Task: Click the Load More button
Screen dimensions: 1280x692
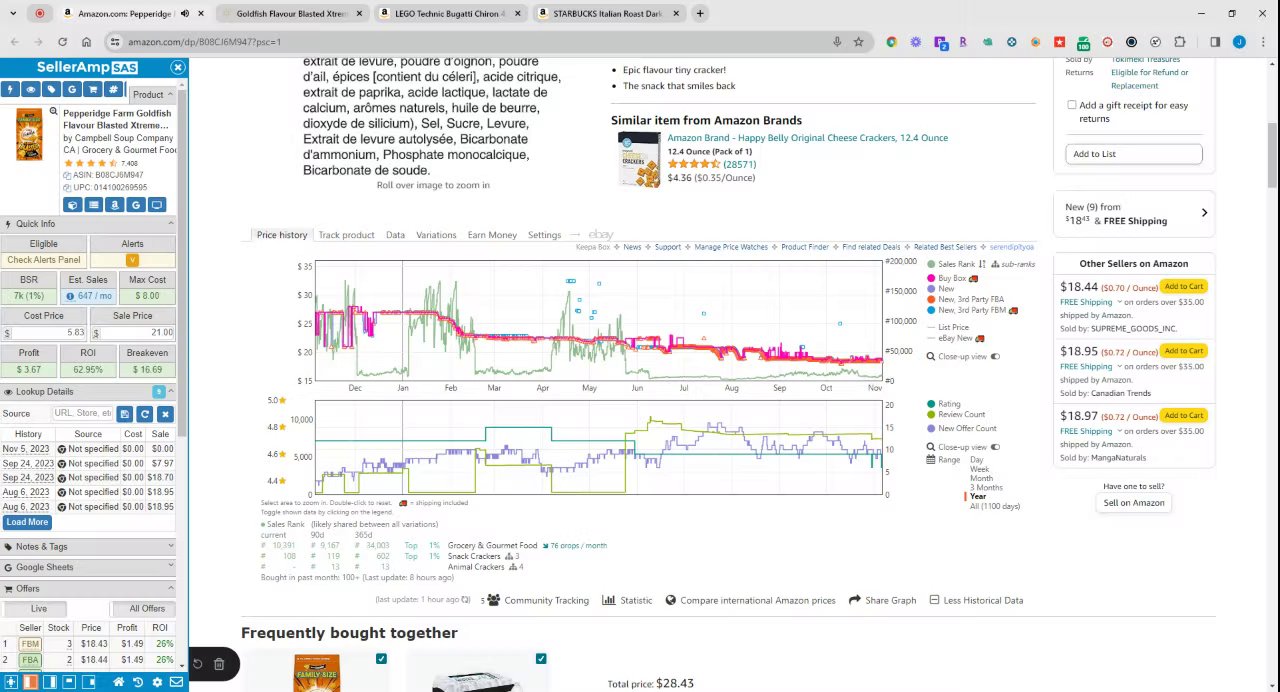Action: 27,522
